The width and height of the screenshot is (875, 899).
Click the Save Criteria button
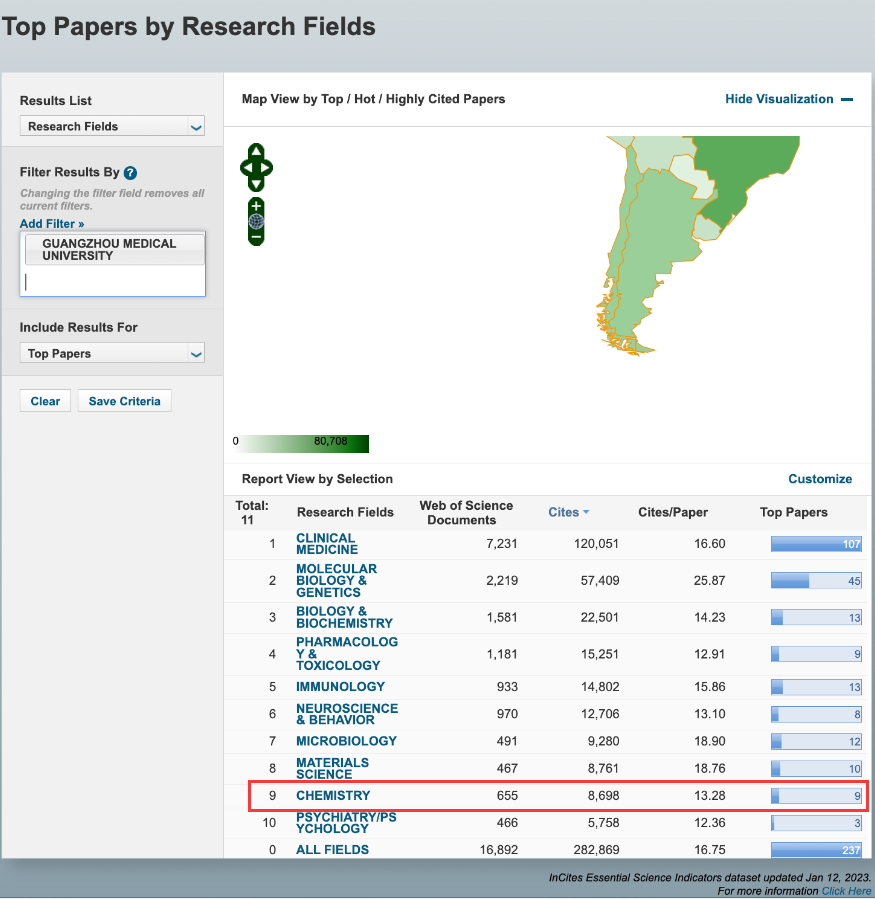click(x=125, y=401)
